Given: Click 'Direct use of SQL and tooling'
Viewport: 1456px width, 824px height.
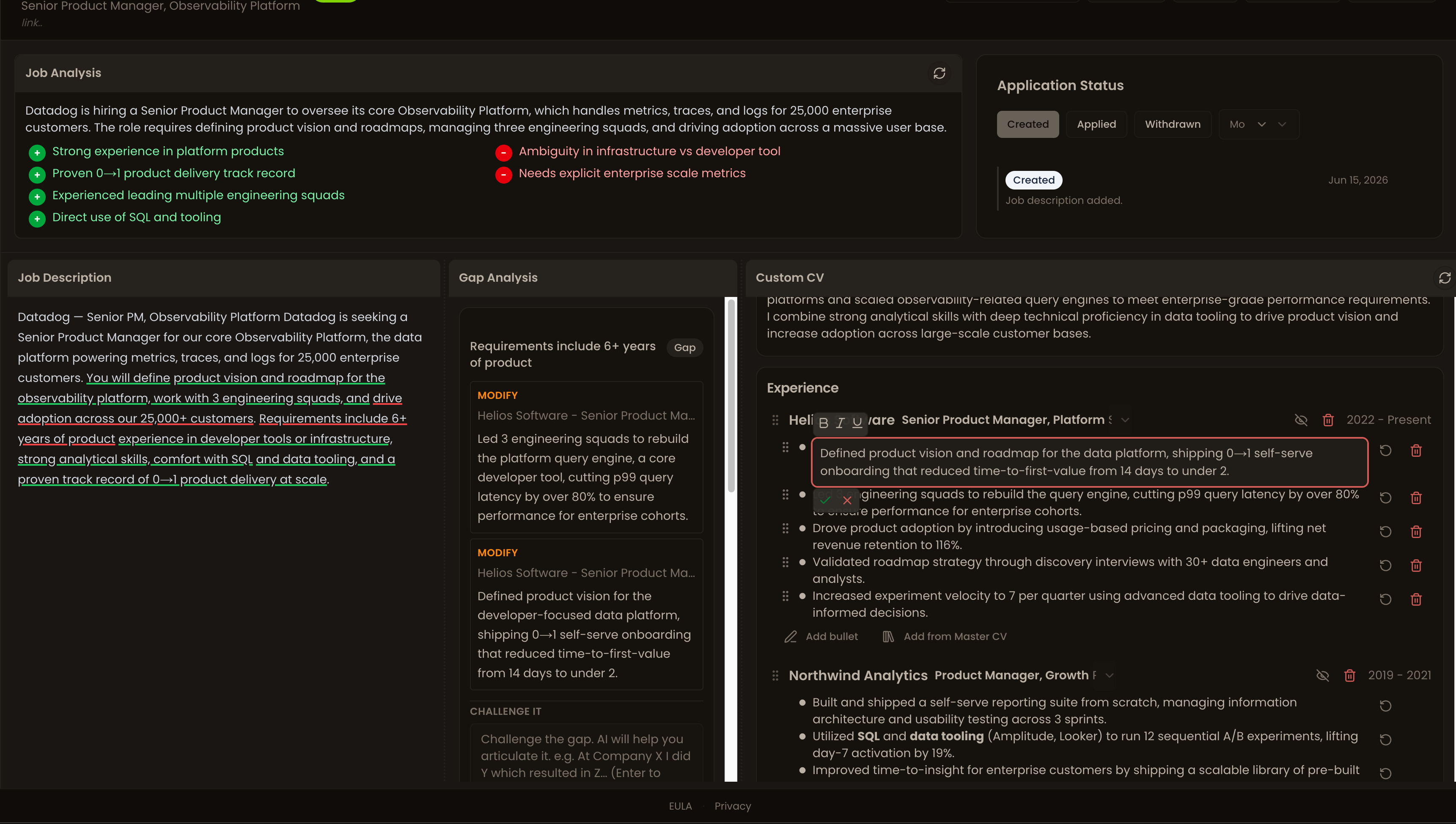Looking at the screenshot, I should (x=136, y=217).
